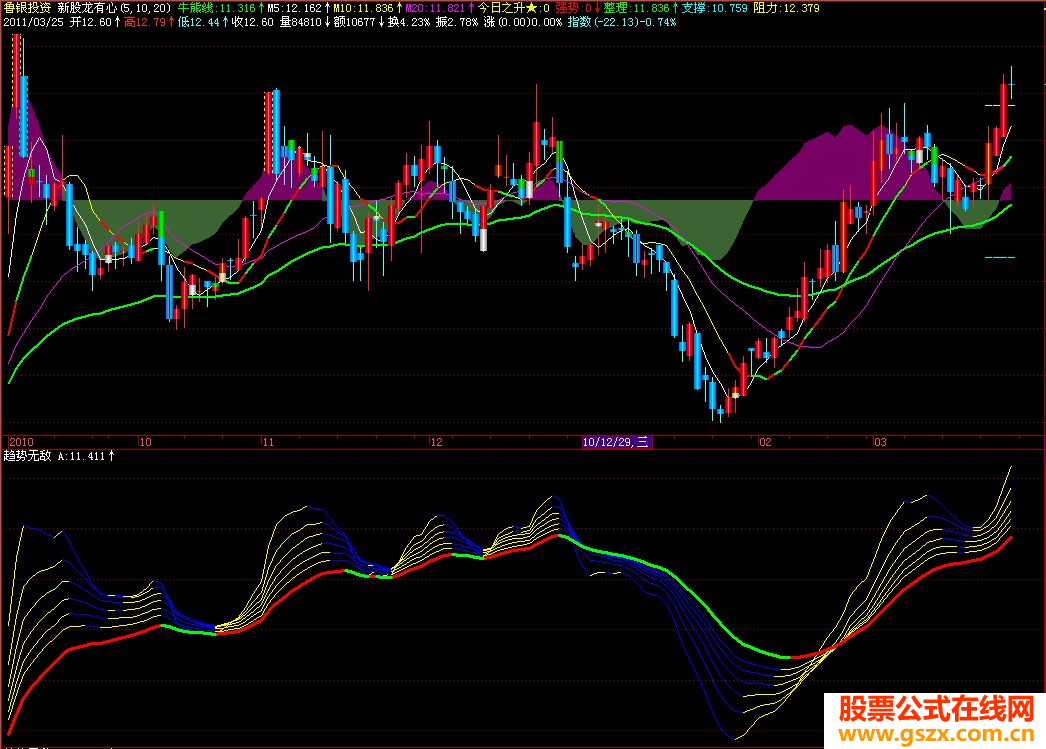This screenshot has width=1046, height=749.
Task: Select the 2010 marker on time axis
Action: pos(21,442)
